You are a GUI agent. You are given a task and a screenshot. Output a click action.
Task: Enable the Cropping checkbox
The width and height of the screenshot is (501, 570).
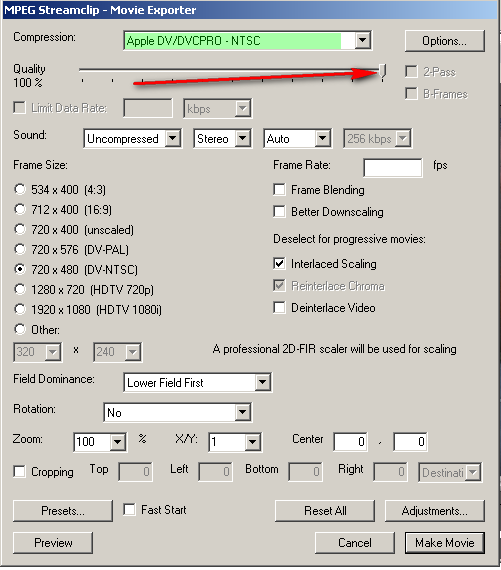[19, 471]
